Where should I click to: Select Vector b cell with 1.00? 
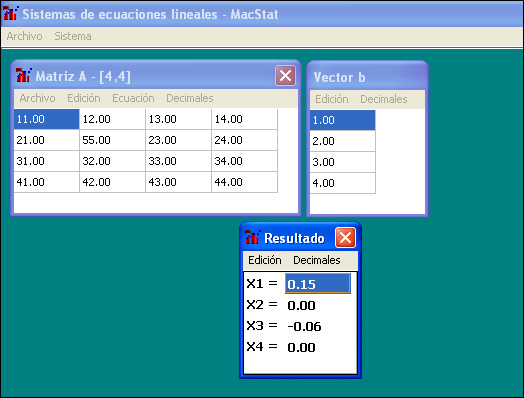tap(343, 120)
